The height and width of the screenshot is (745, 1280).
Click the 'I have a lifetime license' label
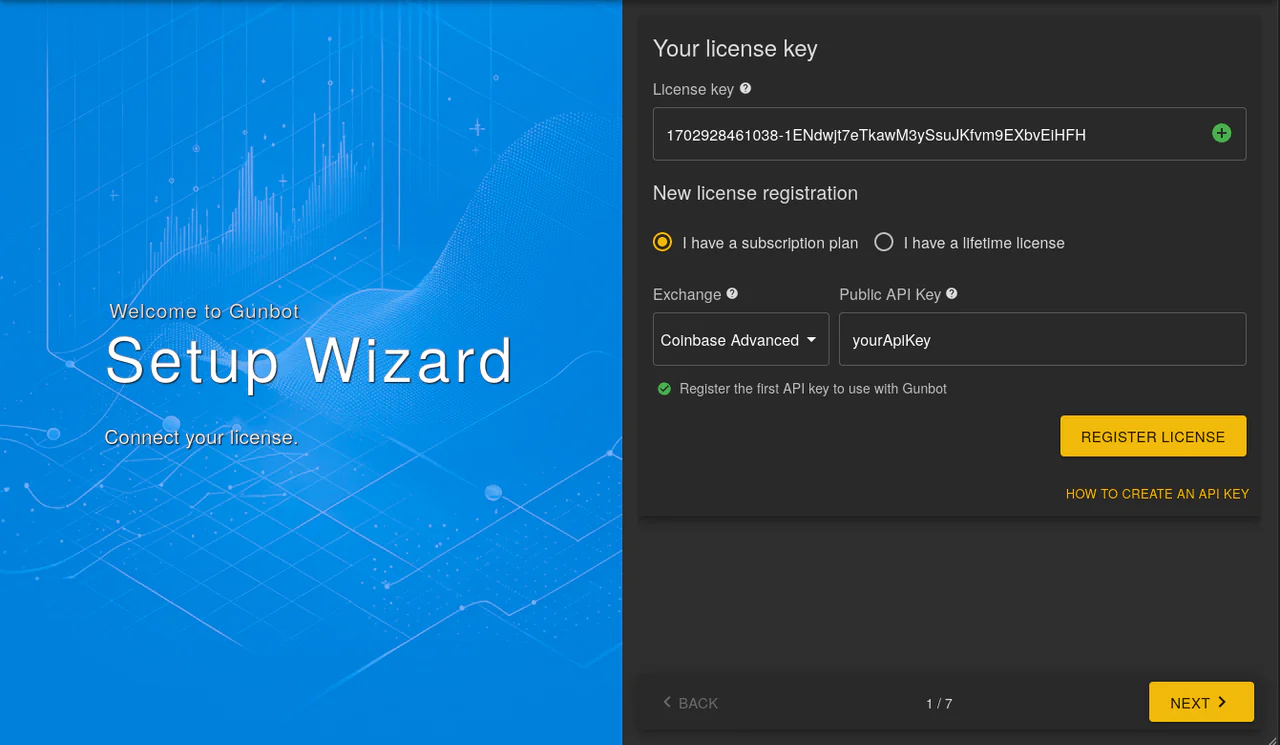point(984,243)
